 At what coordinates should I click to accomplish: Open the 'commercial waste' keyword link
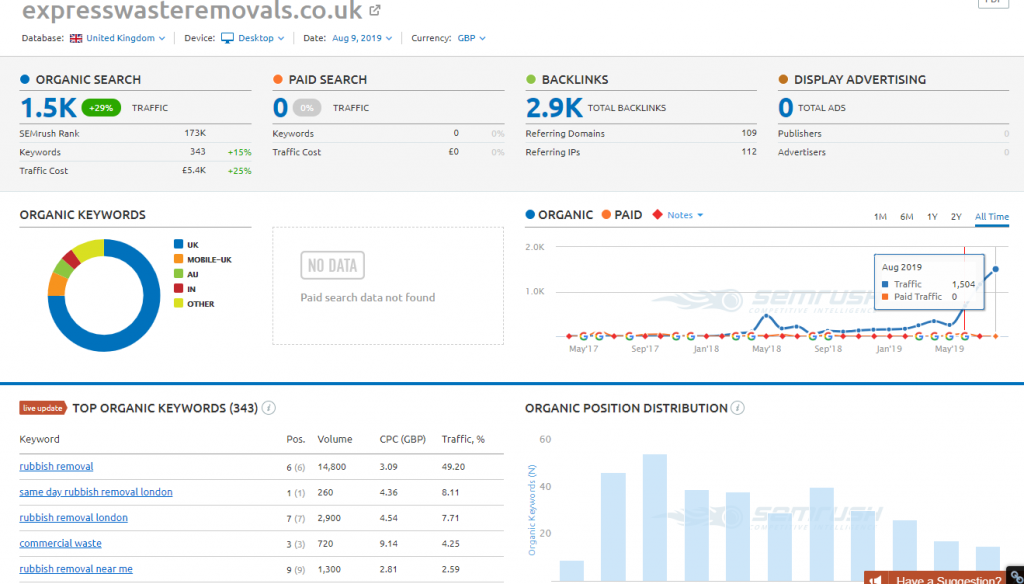61,543
